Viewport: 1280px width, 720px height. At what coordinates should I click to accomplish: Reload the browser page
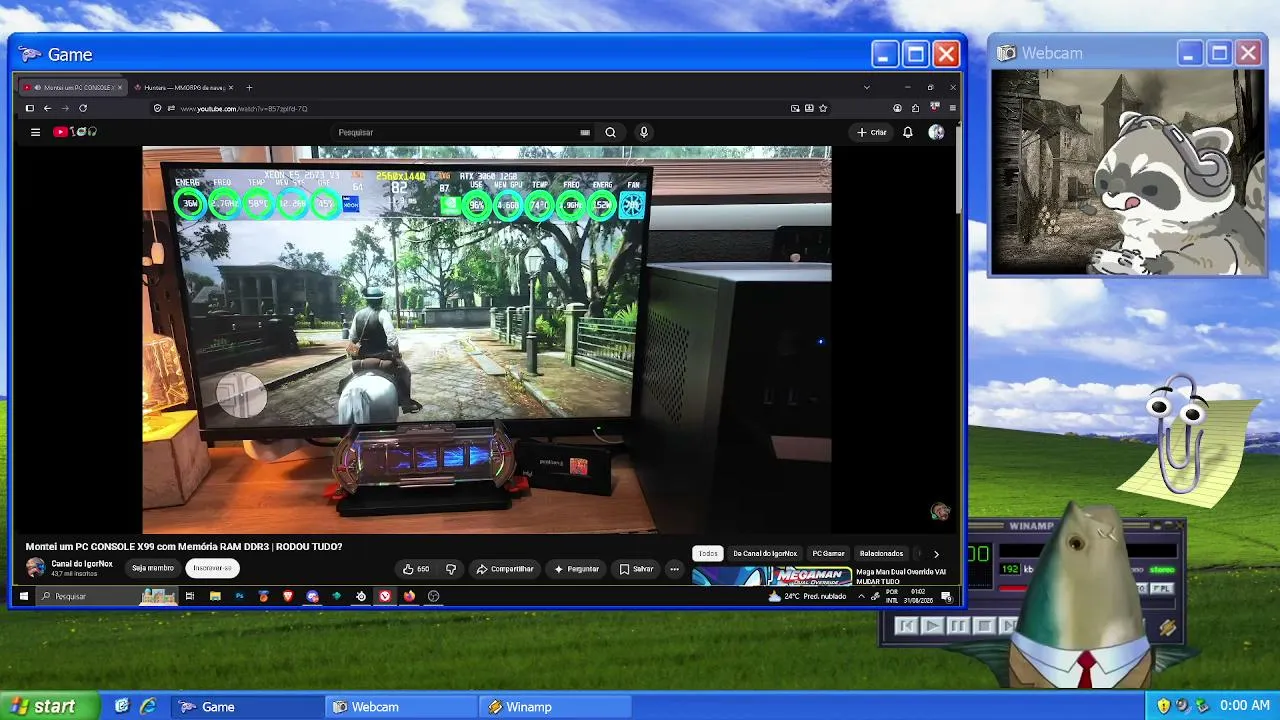[x=83, y=108]
